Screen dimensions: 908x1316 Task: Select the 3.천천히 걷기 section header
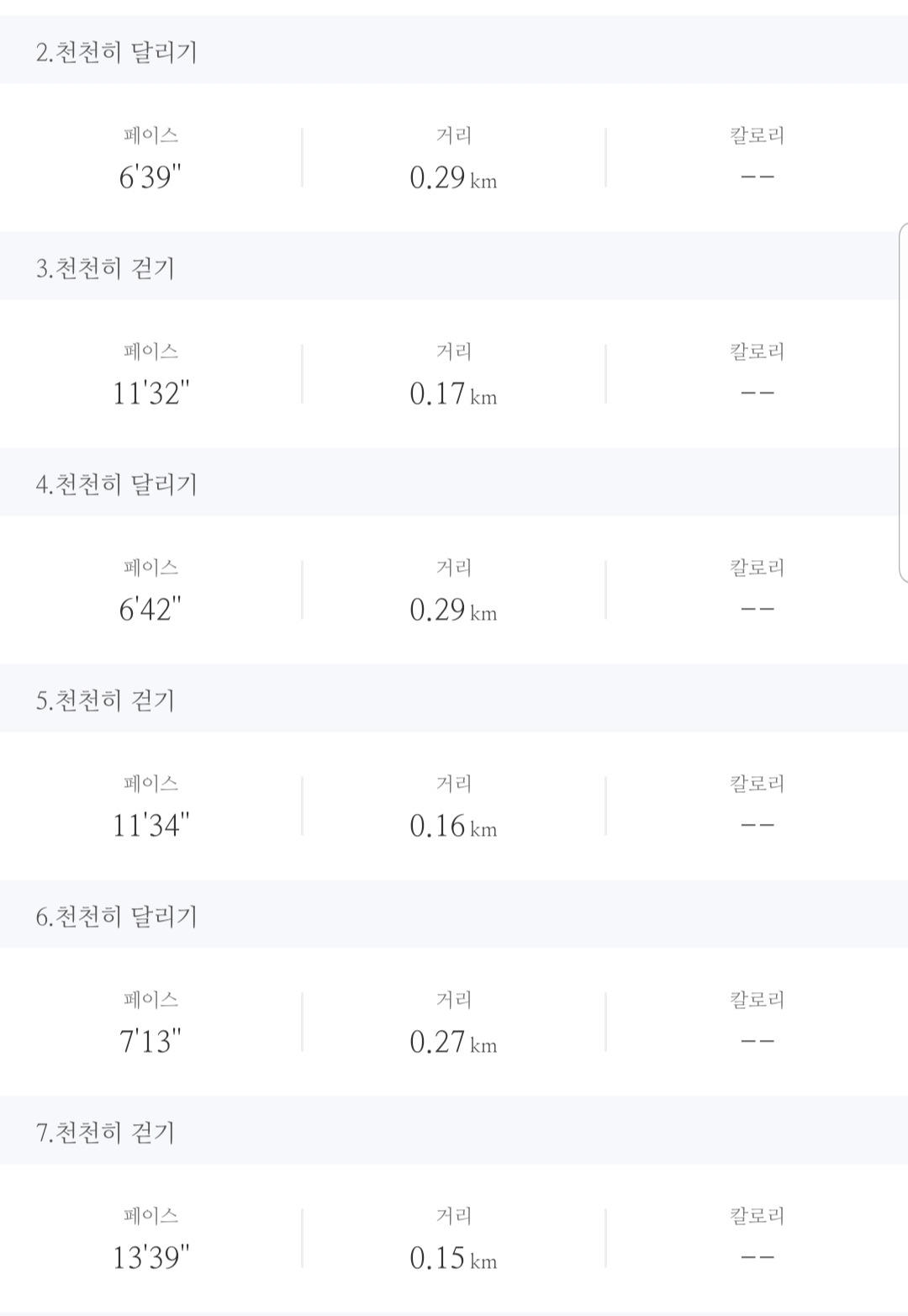point(454,267)
